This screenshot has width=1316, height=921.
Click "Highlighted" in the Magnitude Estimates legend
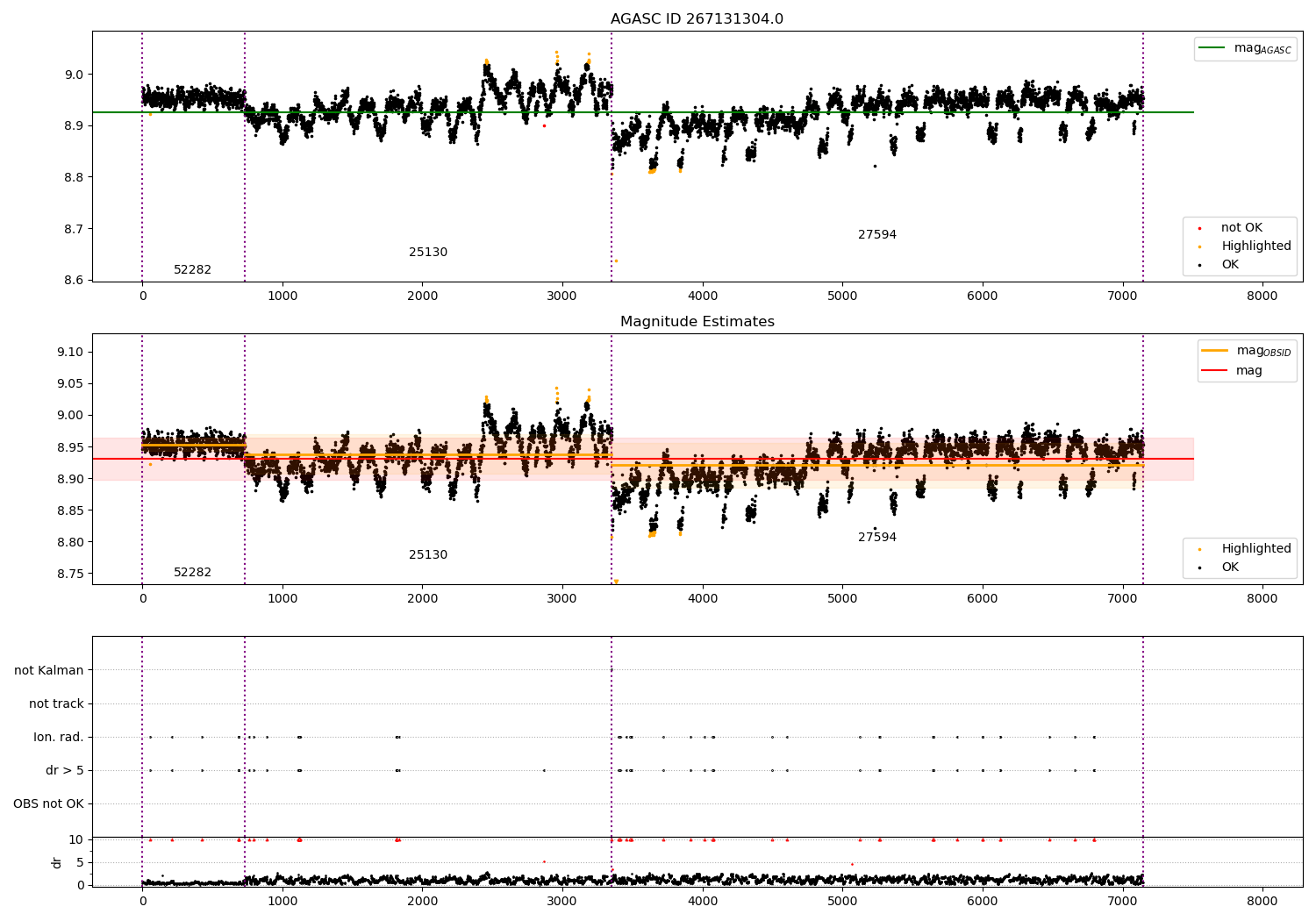pos(1256,549)
